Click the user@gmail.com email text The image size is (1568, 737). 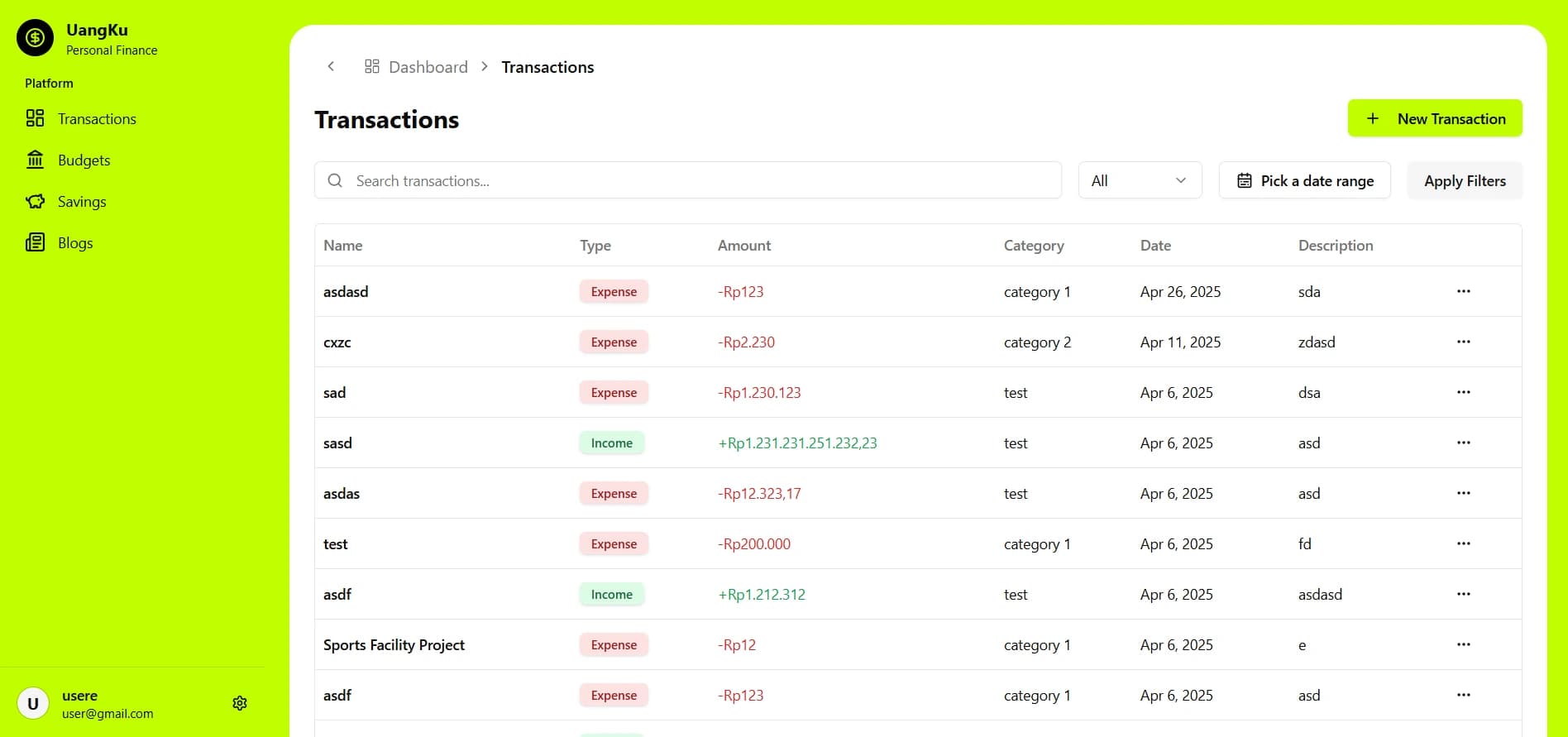click(108, 714)
